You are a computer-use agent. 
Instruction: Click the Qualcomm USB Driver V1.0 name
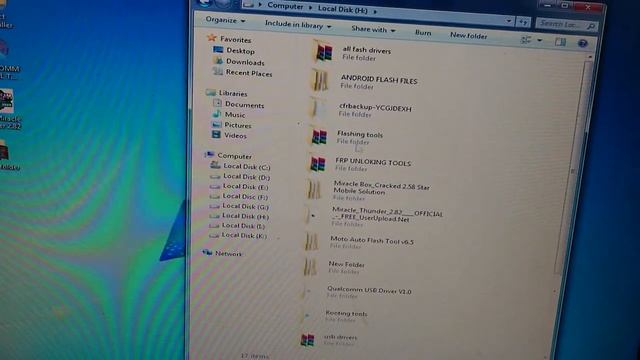click(x=369, y=291)
